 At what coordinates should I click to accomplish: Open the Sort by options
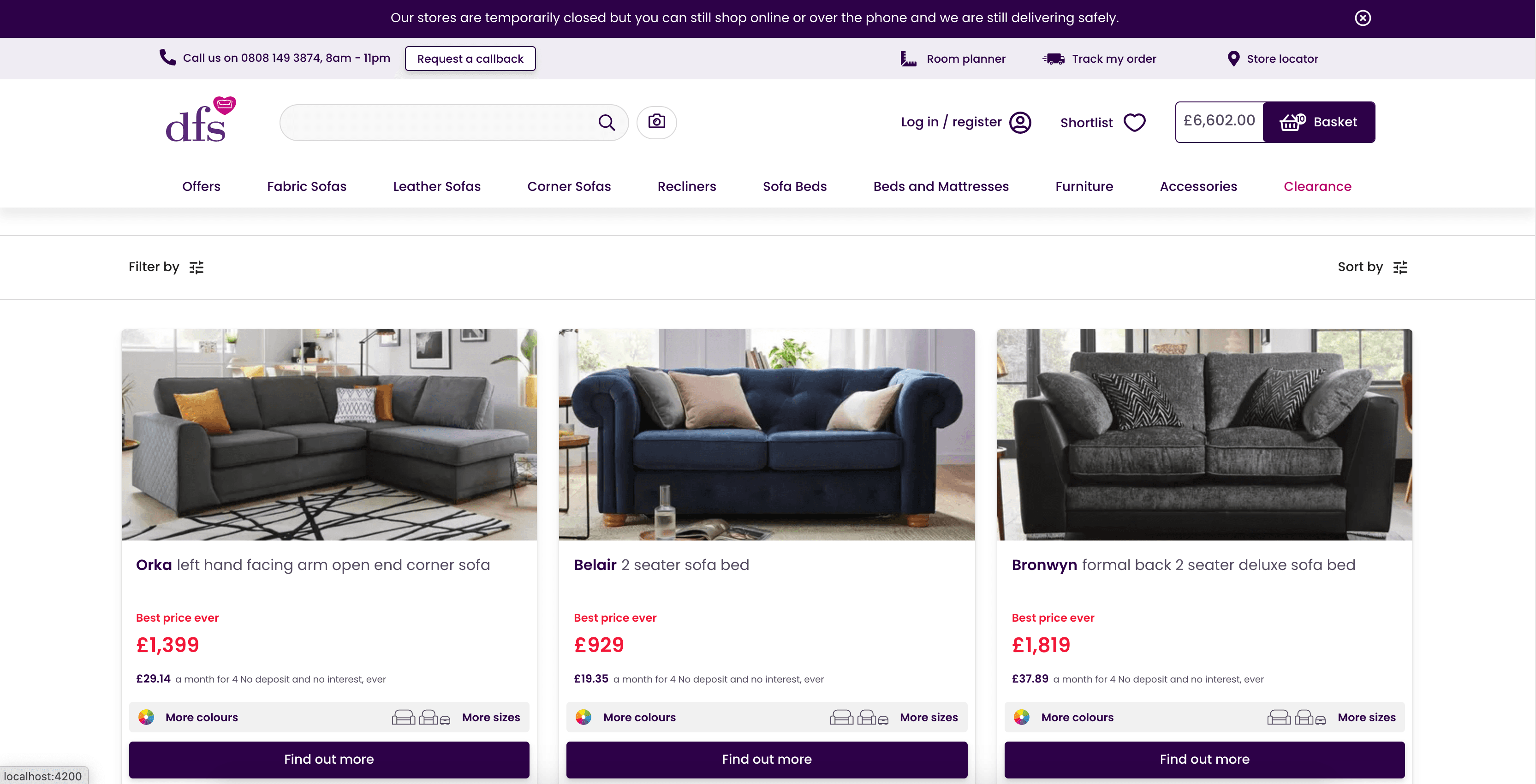pyautogui.click(x=1373, y=267)
